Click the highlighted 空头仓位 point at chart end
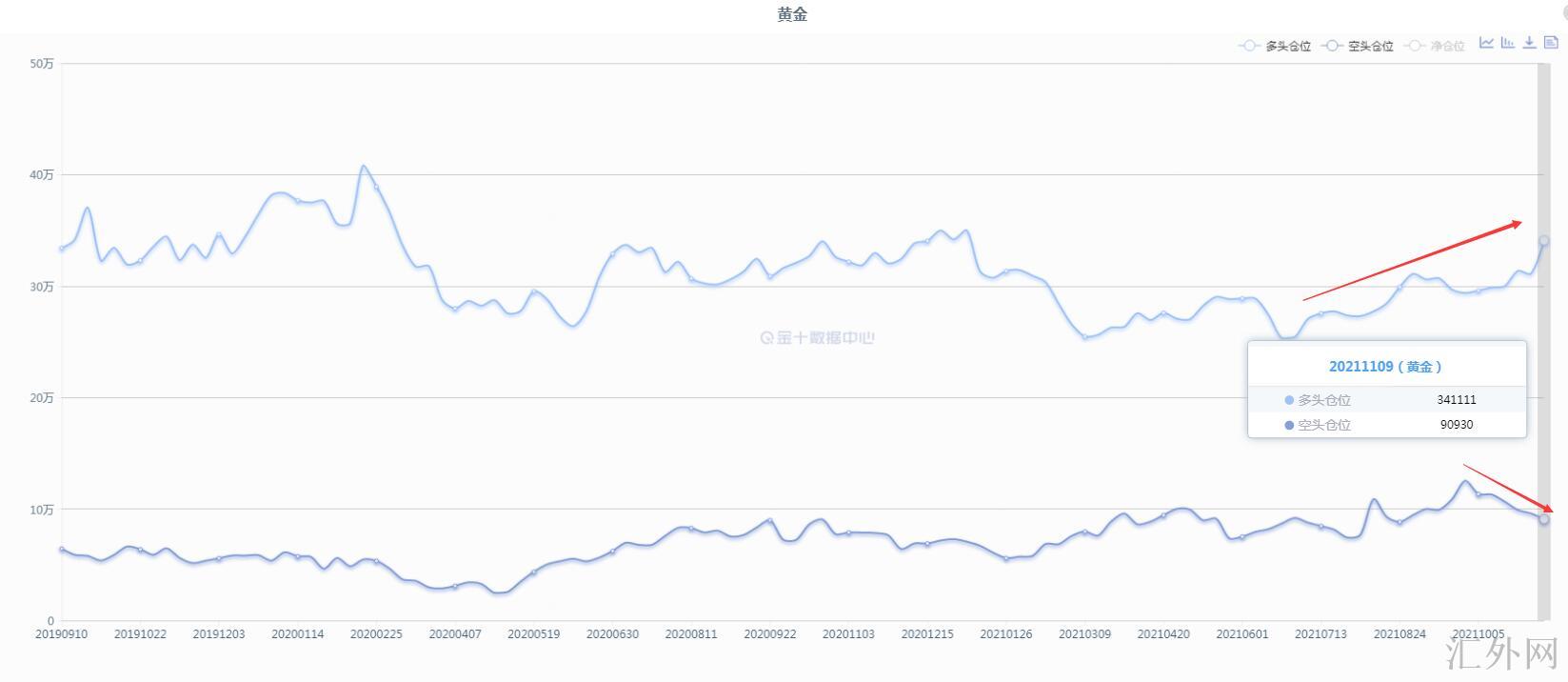1568x682 pixels. [1544, 519]
